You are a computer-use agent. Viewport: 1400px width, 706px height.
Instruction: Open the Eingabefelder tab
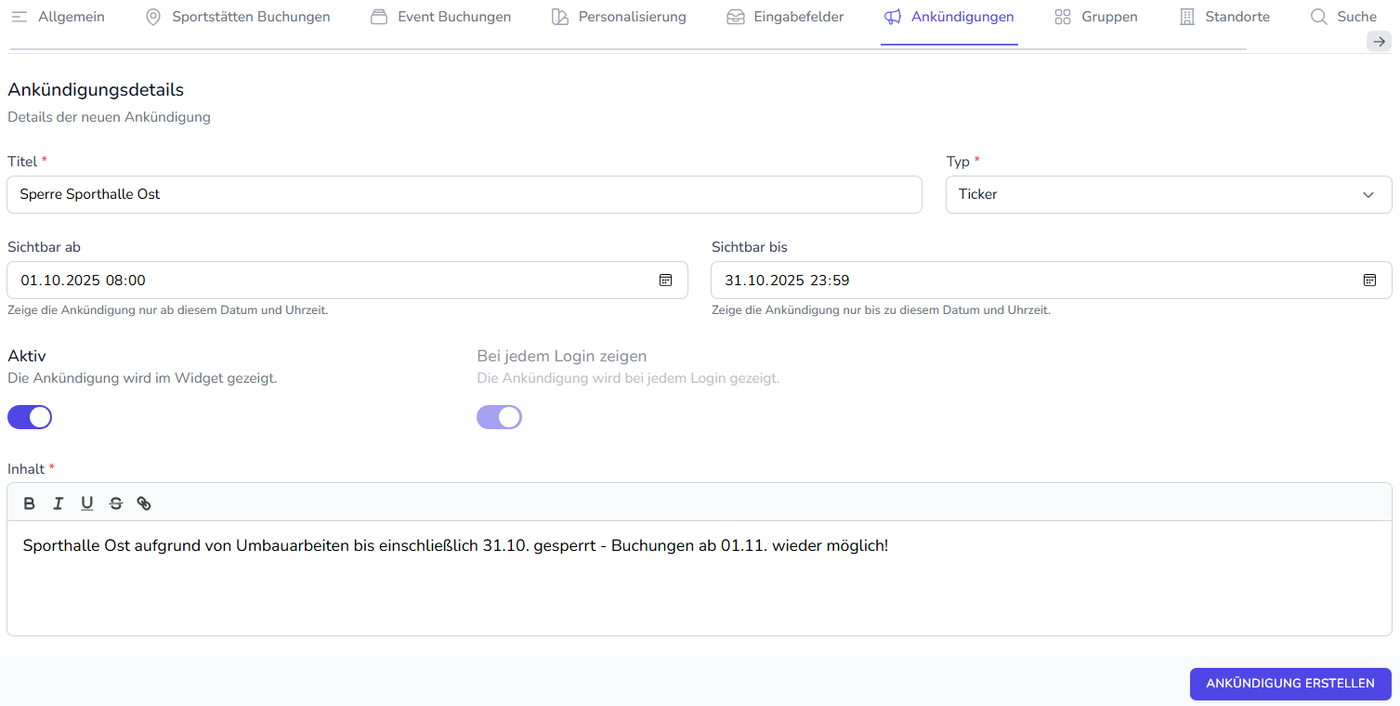[x=785, y=17]
